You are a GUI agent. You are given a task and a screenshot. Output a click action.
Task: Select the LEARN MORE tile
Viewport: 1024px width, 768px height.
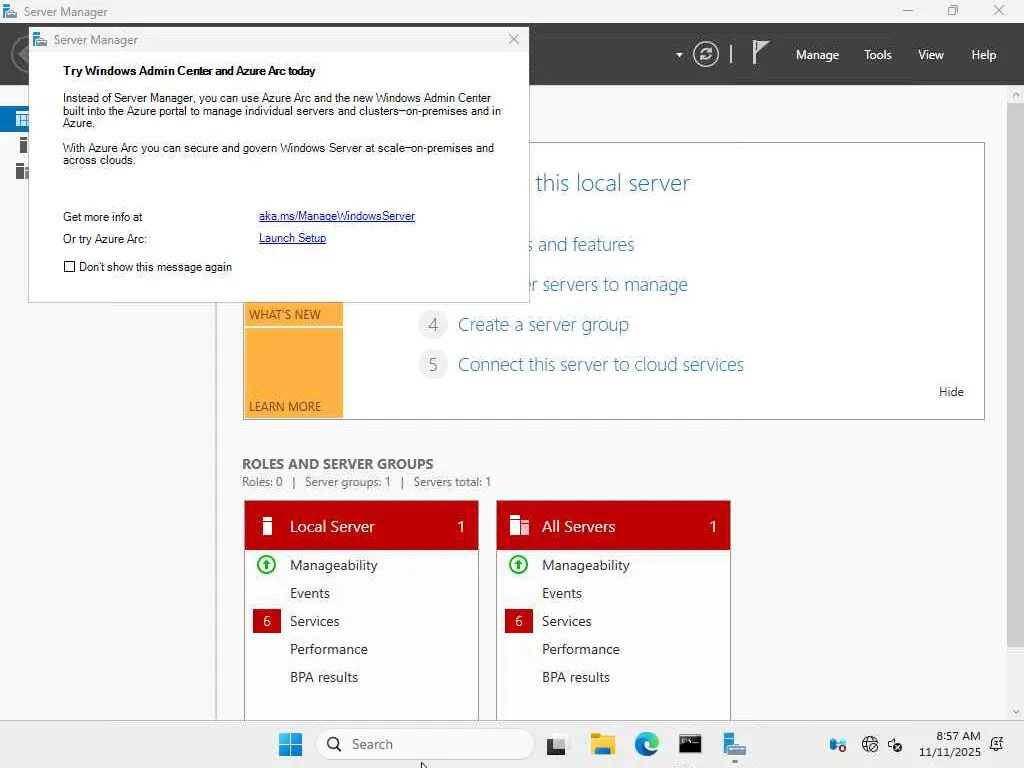(293, 373)
